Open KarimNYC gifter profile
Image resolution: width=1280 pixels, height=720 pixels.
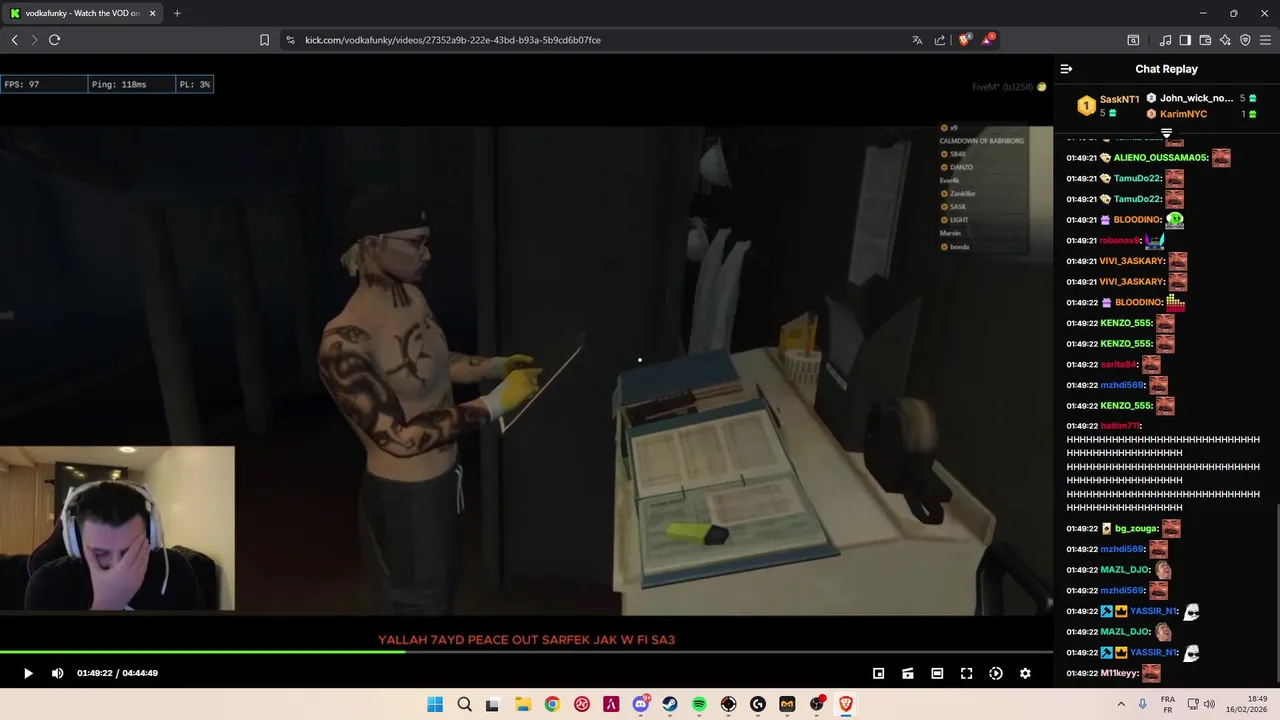click(x=1183, y=114)
